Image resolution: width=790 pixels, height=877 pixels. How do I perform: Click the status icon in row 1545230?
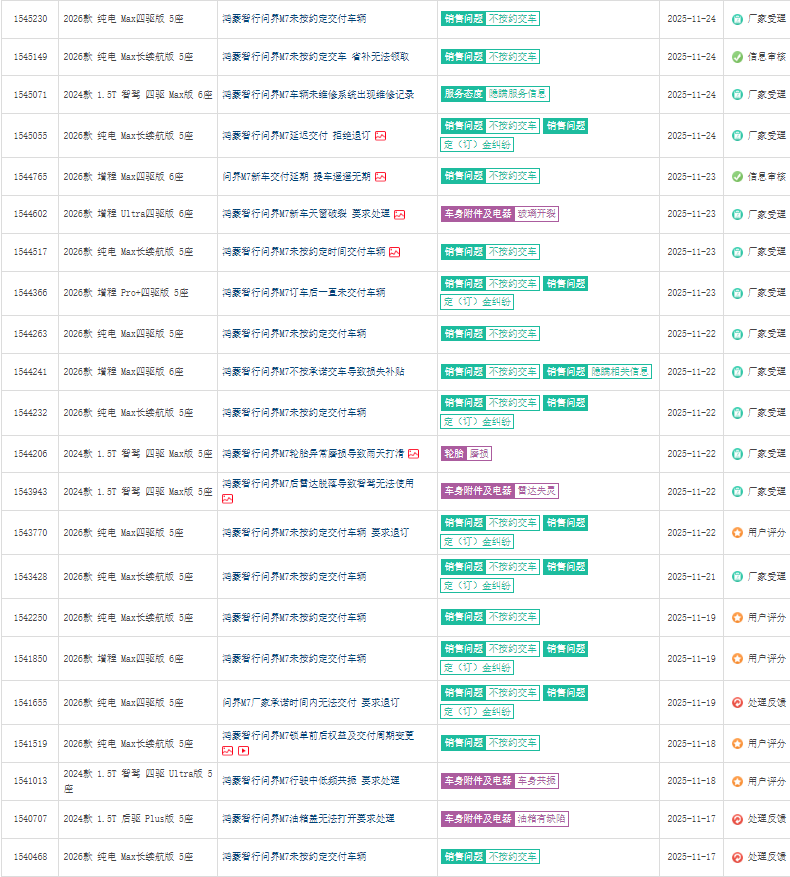(737, 19)
